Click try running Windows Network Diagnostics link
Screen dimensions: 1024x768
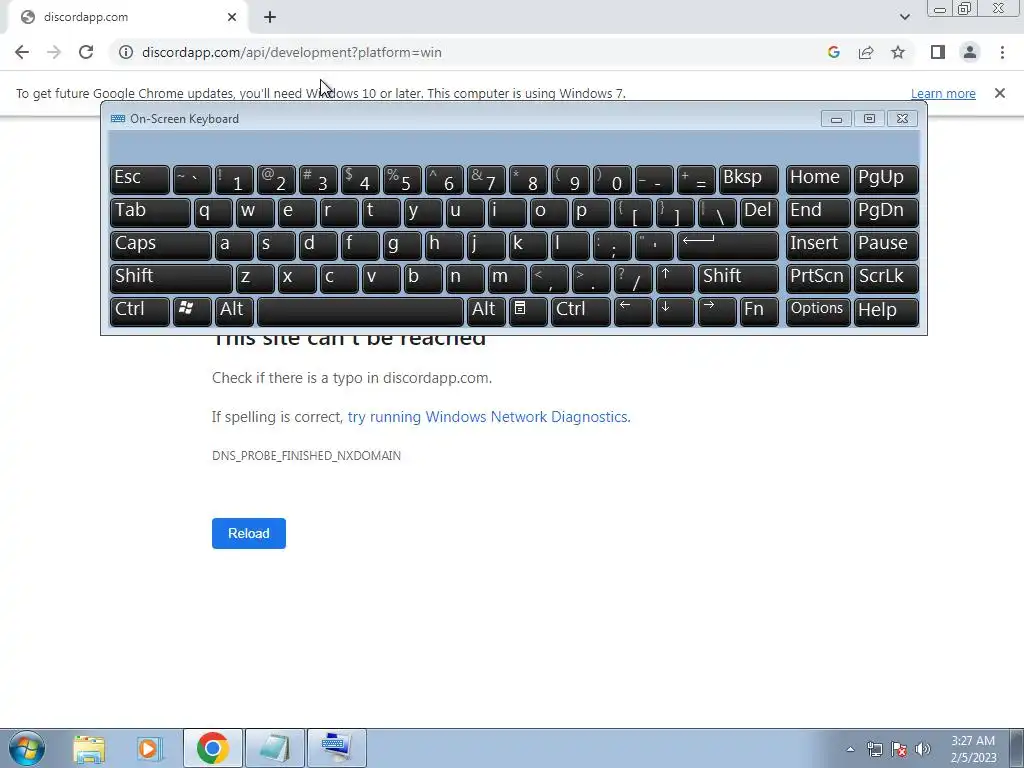(489, 417)
